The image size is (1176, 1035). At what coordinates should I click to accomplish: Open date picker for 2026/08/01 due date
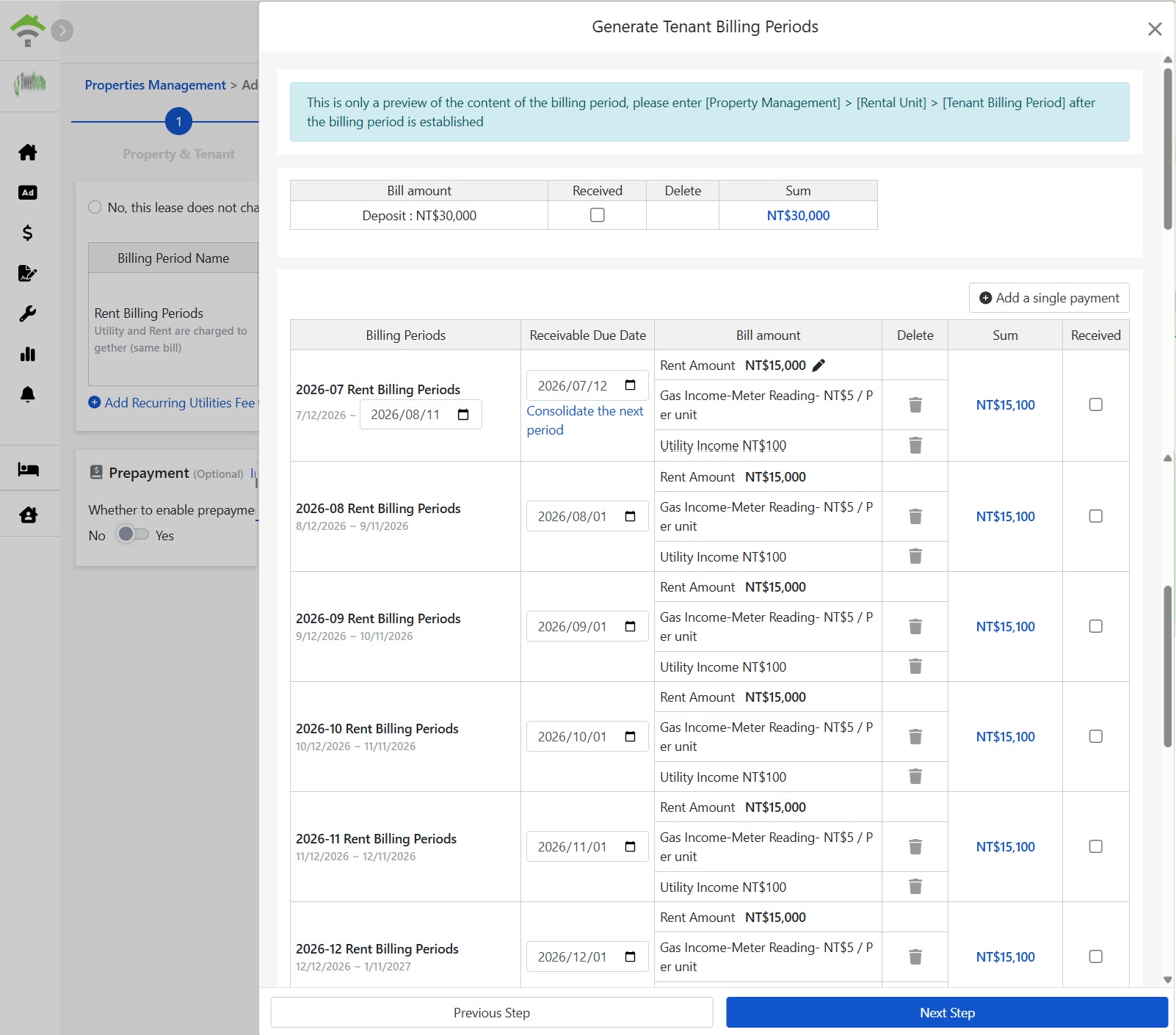[x=630, y=516]
